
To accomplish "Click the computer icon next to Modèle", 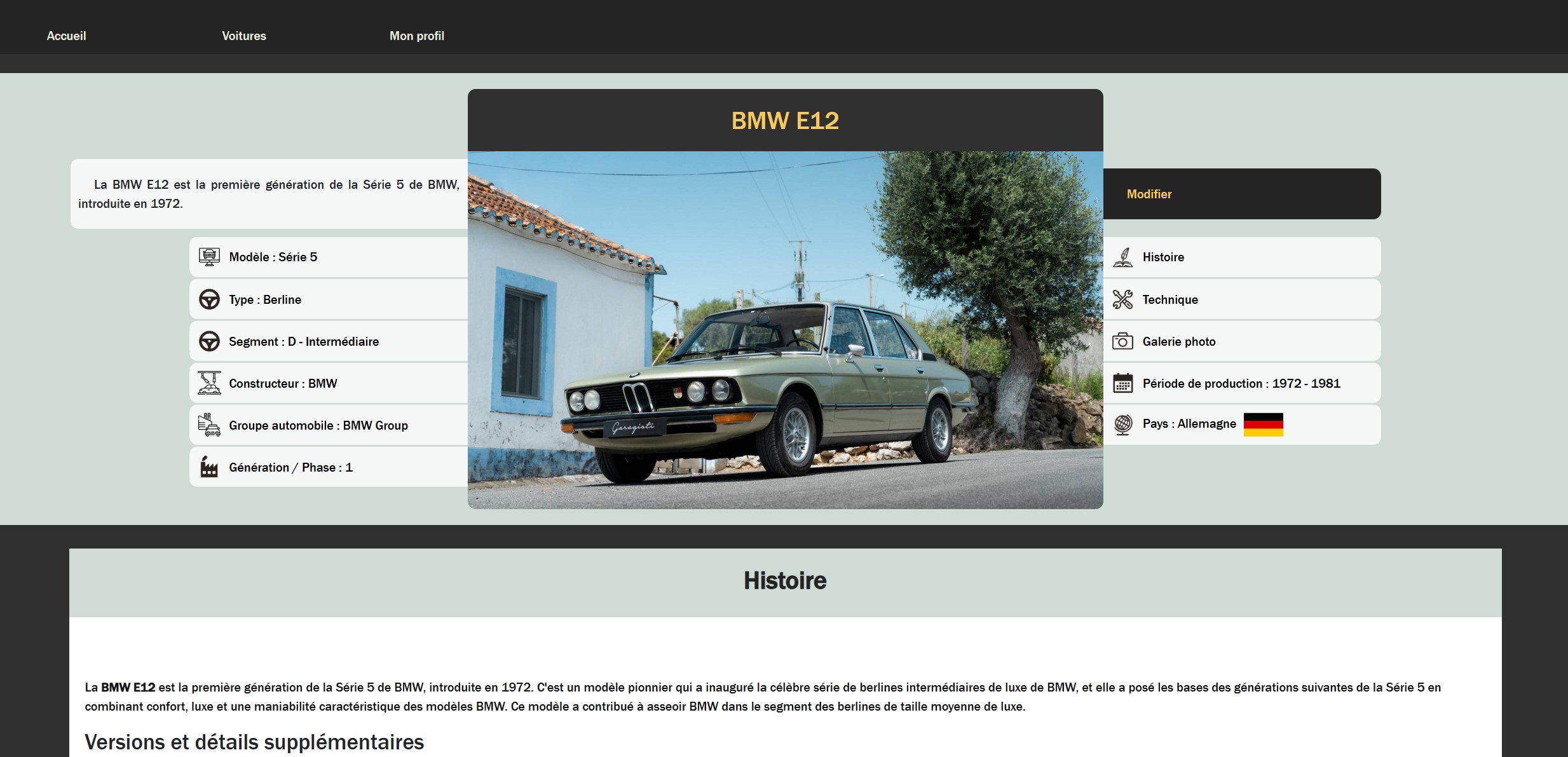I will click(x=209, y=257).
